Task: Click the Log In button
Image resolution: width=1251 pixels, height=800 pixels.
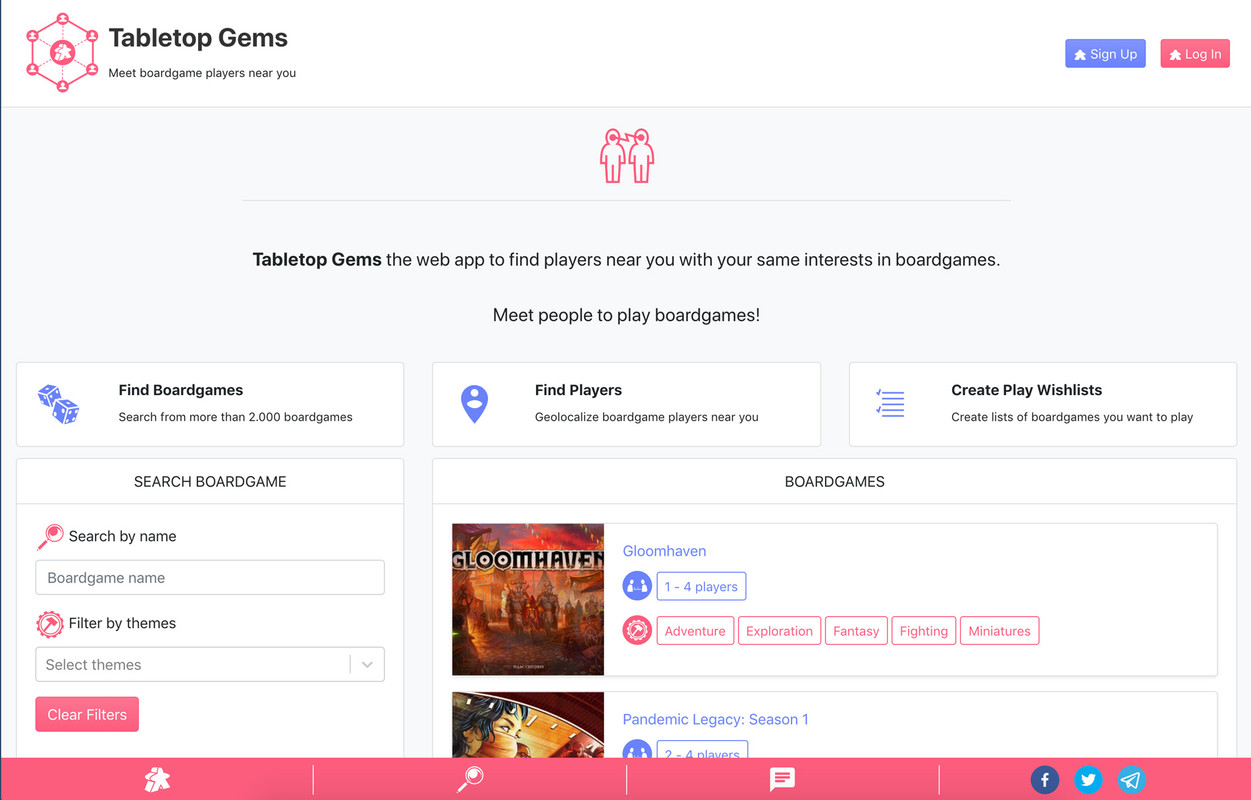Action: tap(1195, 54)
